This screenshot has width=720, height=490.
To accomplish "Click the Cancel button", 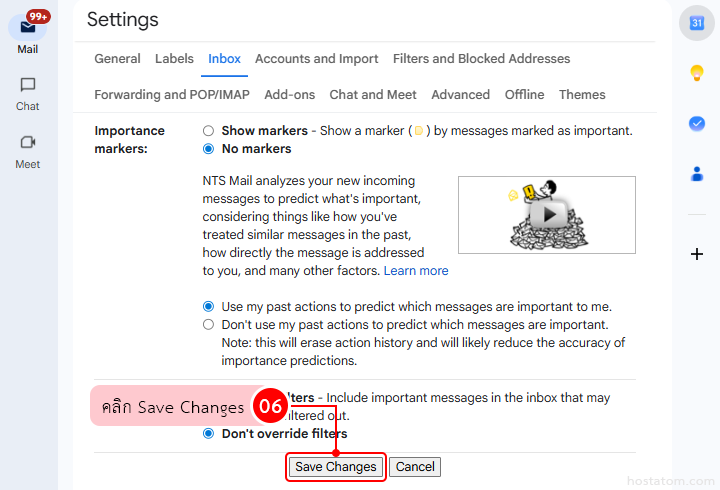I will [x=415, y=467].
